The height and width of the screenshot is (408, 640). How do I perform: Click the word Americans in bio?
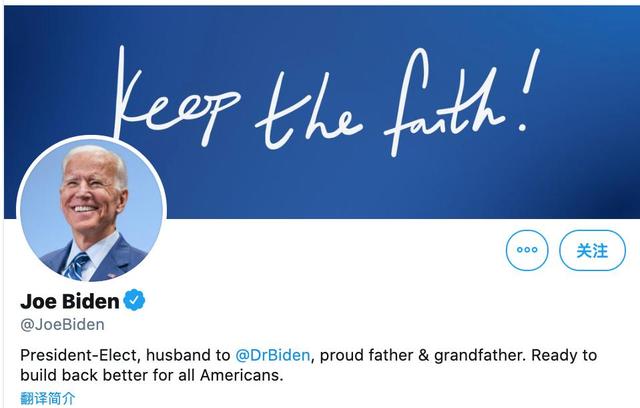pos(241,375)
